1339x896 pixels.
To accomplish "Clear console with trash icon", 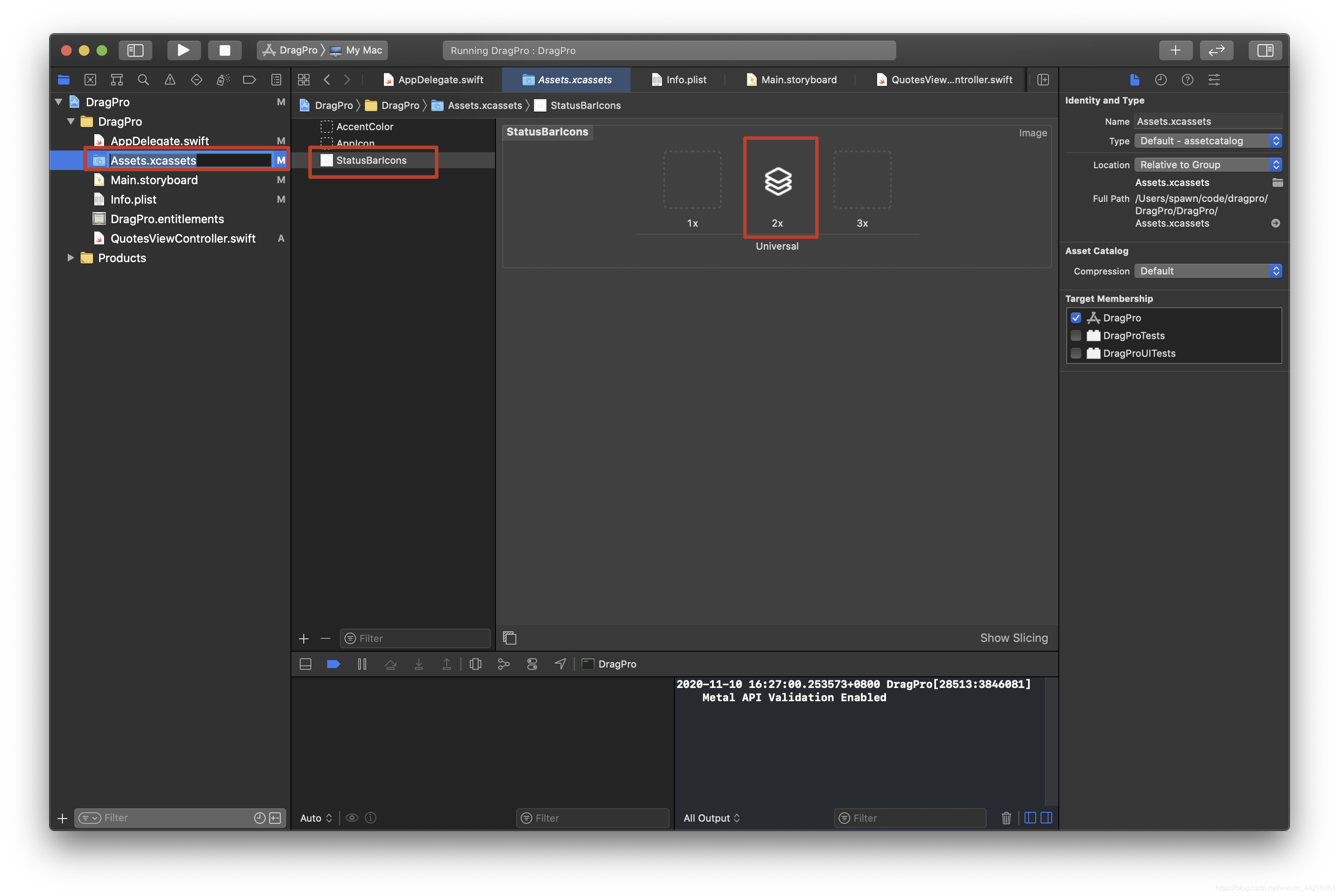I will point(1006,818).
